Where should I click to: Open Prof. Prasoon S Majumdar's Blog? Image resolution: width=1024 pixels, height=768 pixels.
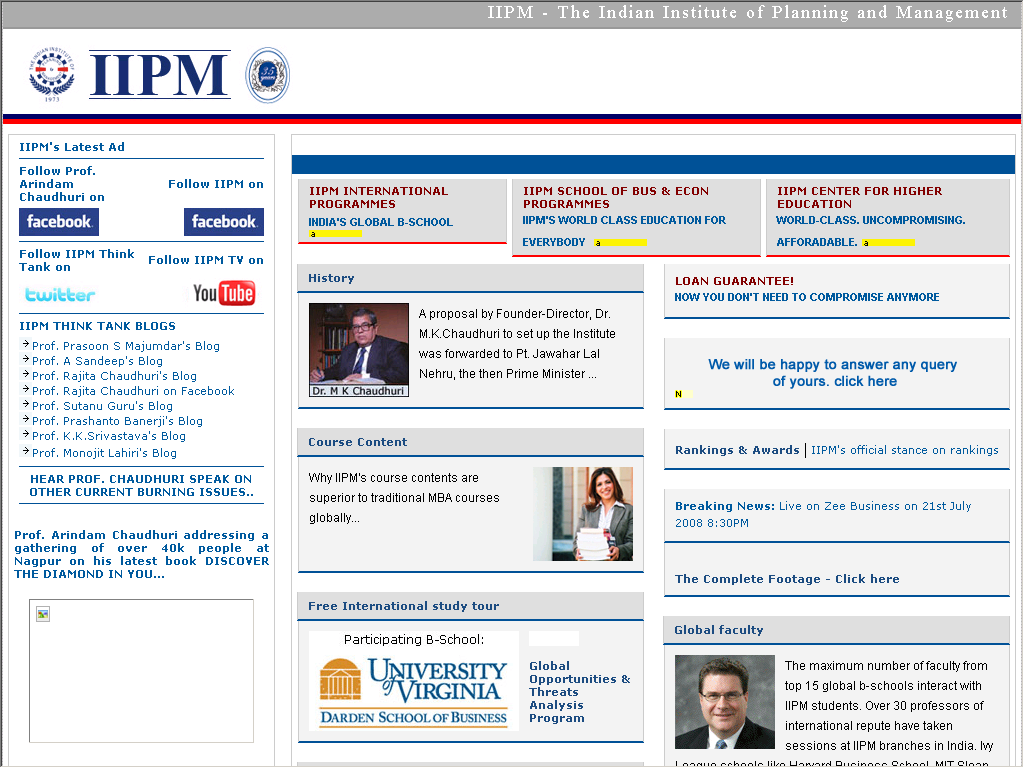point(125,346)
